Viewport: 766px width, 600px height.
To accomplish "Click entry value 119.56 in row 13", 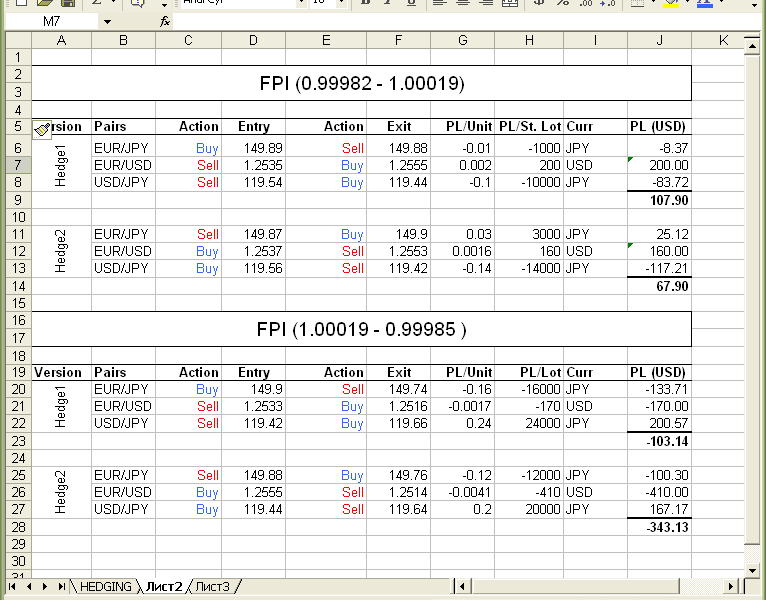I will click(x=253, y=268).
